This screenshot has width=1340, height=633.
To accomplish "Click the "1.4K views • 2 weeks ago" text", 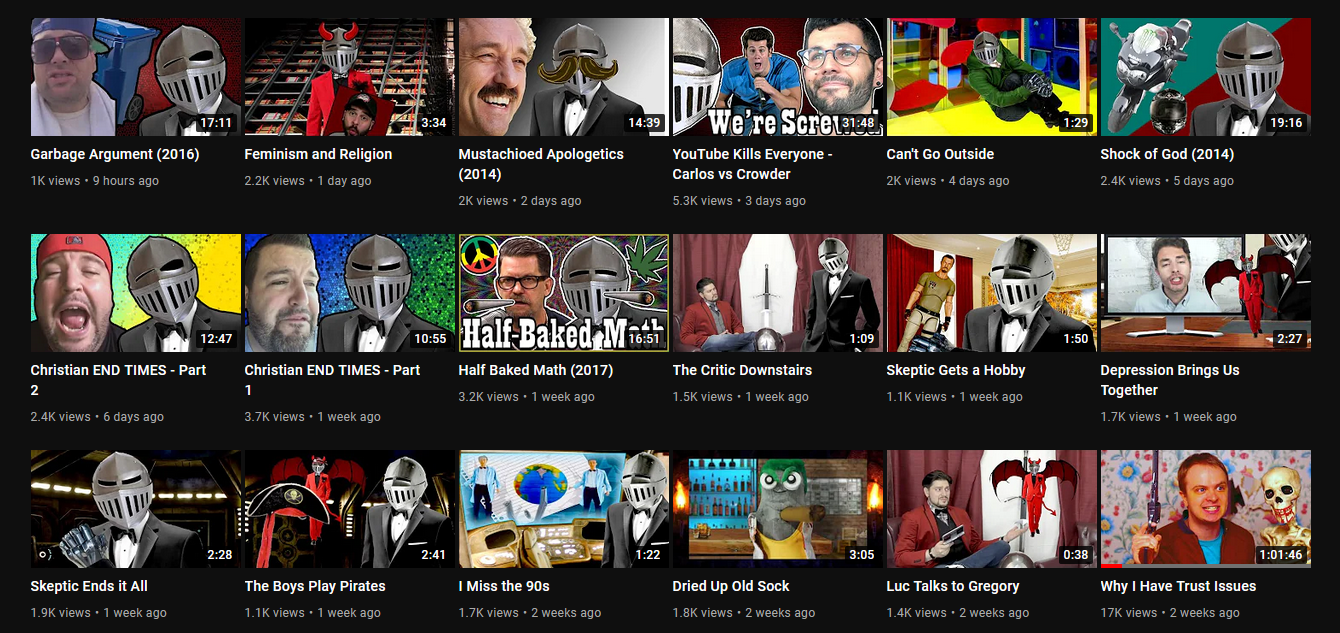I will pyautogui.click(x=958, y=613).
